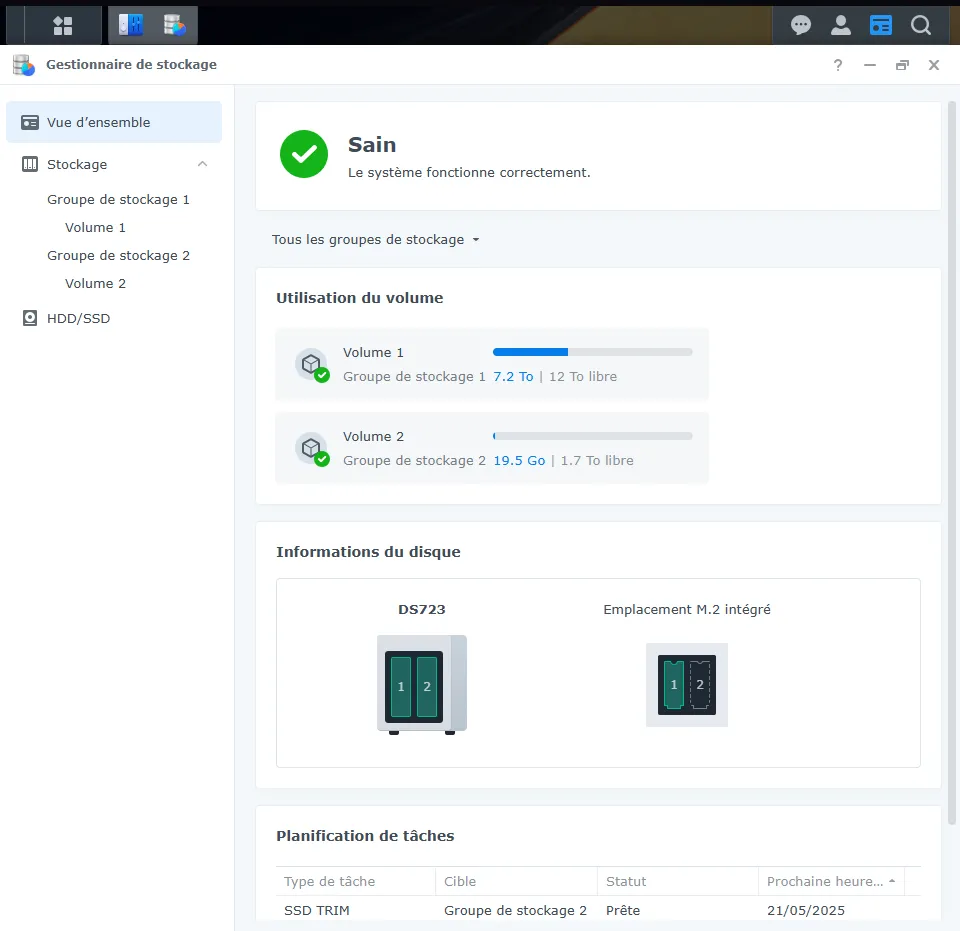Open the Control Panel taskbar icon

(x=131, y=25)
